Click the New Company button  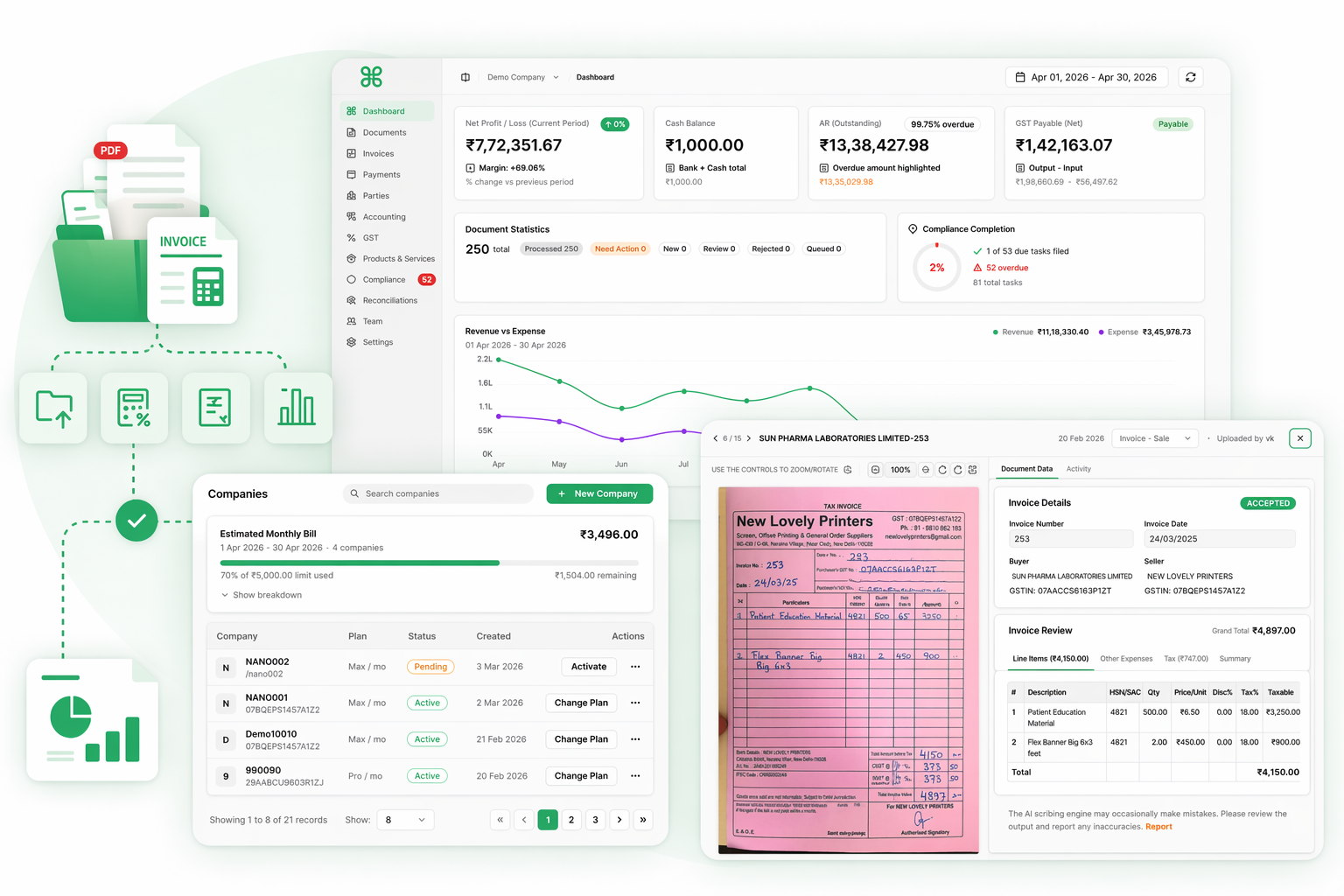click(x=599, y=493)
